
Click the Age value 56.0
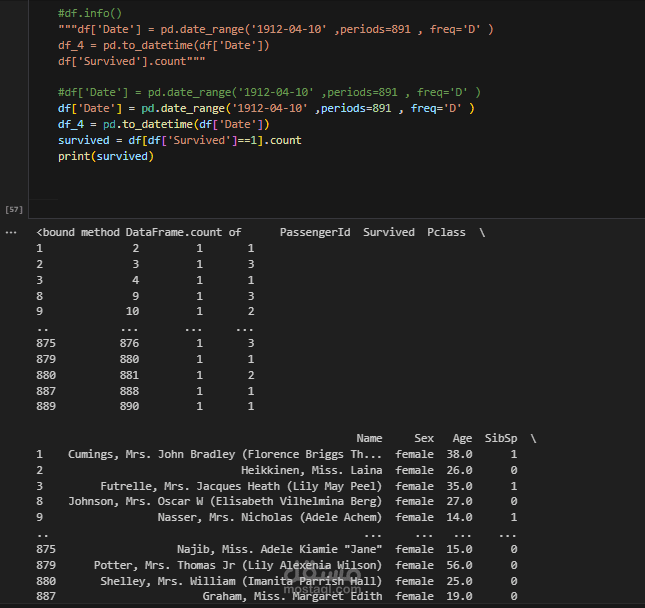[459, 565]
